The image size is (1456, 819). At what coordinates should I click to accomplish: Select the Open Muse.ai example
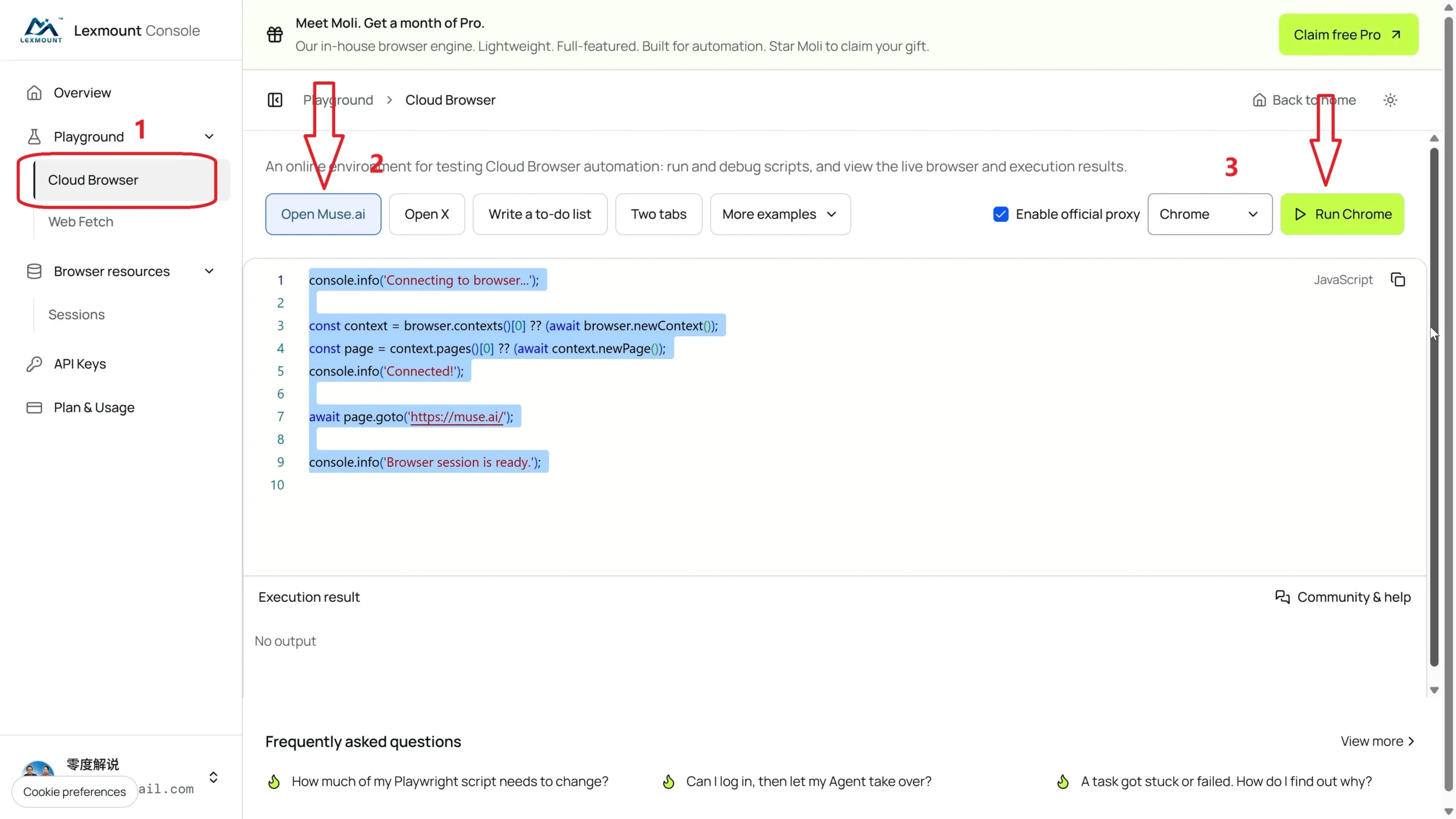tap(323, 214)
